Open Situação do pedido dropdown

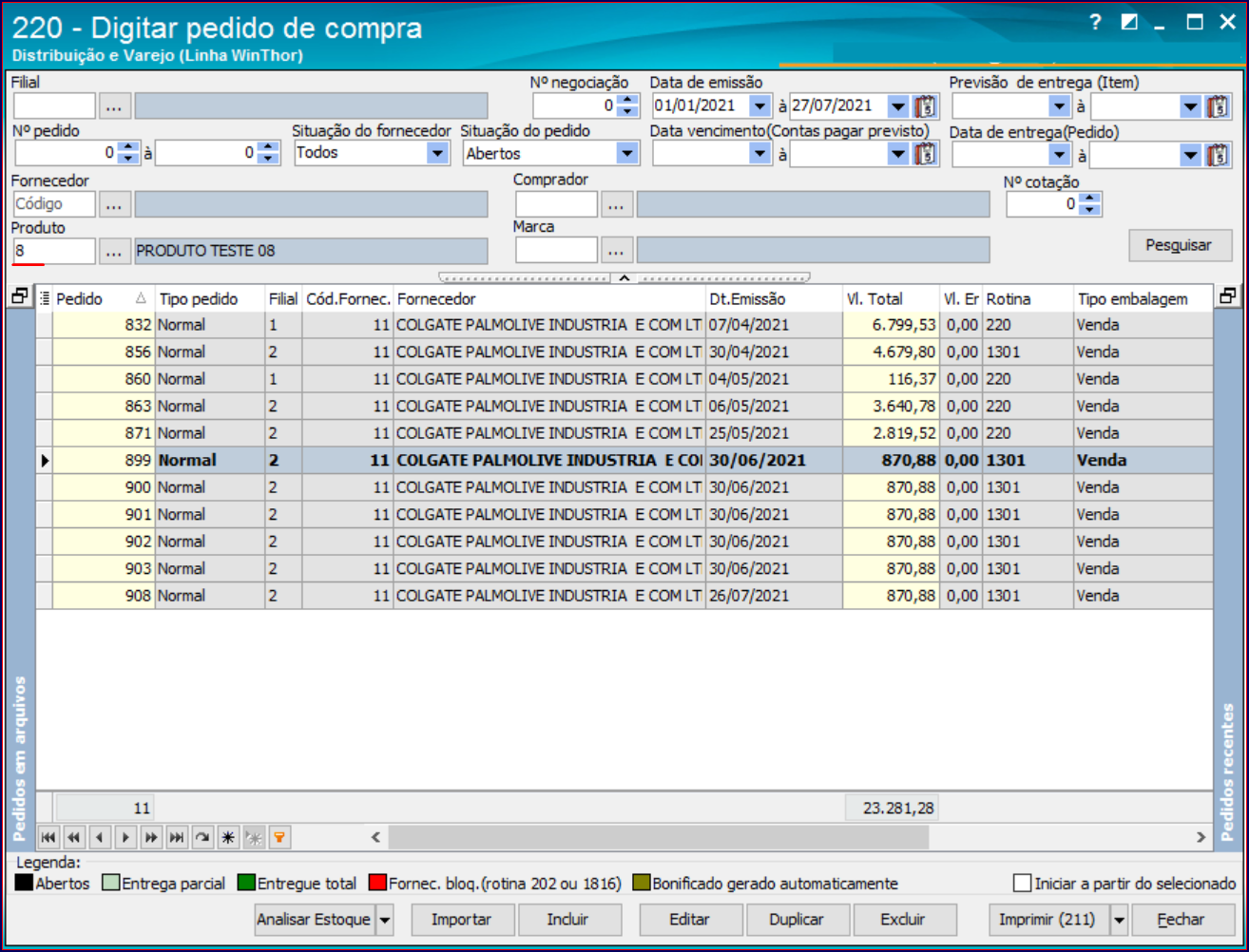click(x=625, y=153)
